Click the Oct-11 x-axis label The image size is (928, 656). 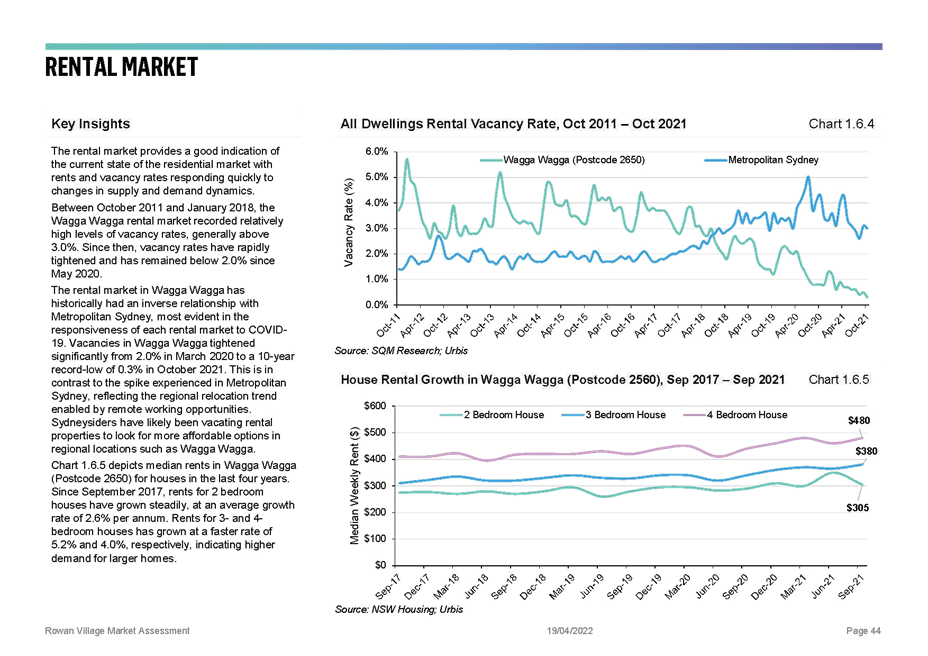pos(388,324)
